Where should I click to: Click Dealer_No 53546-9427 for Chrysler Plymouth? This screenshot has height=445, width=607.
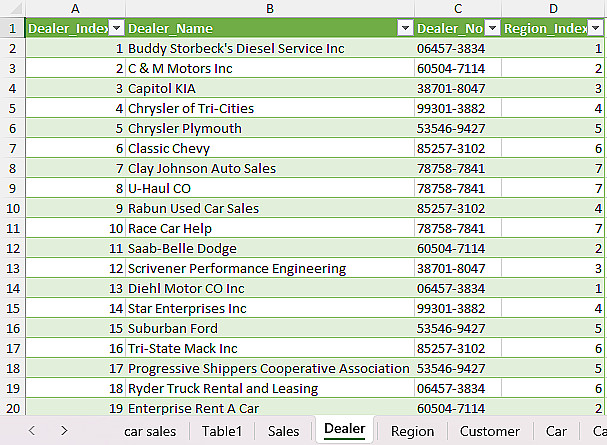(x=458, y=128)
